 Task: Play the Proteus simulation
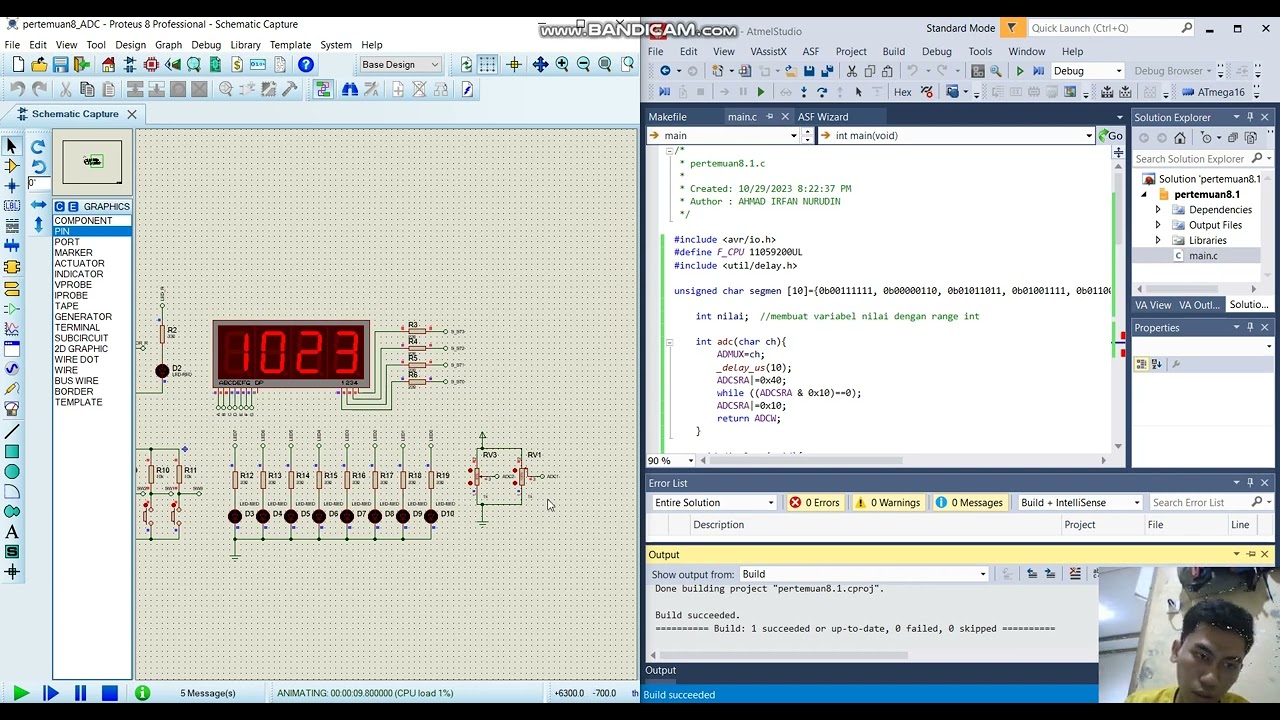coord(20,693)
